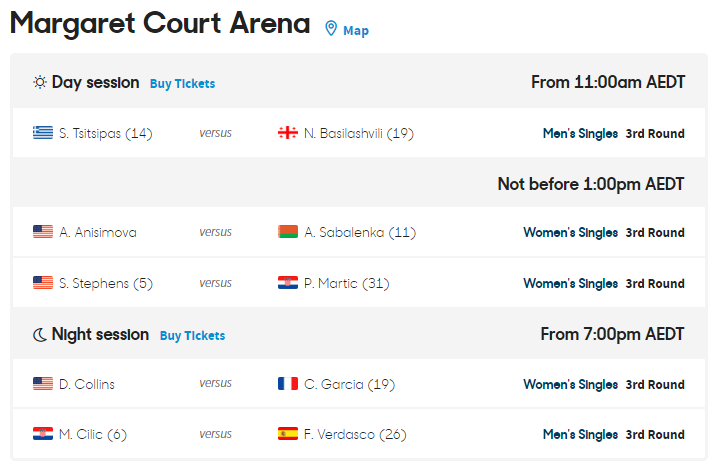Buy tickets for the Day session
Viewport: 713px width, 471px height.
tap(182, 84)
